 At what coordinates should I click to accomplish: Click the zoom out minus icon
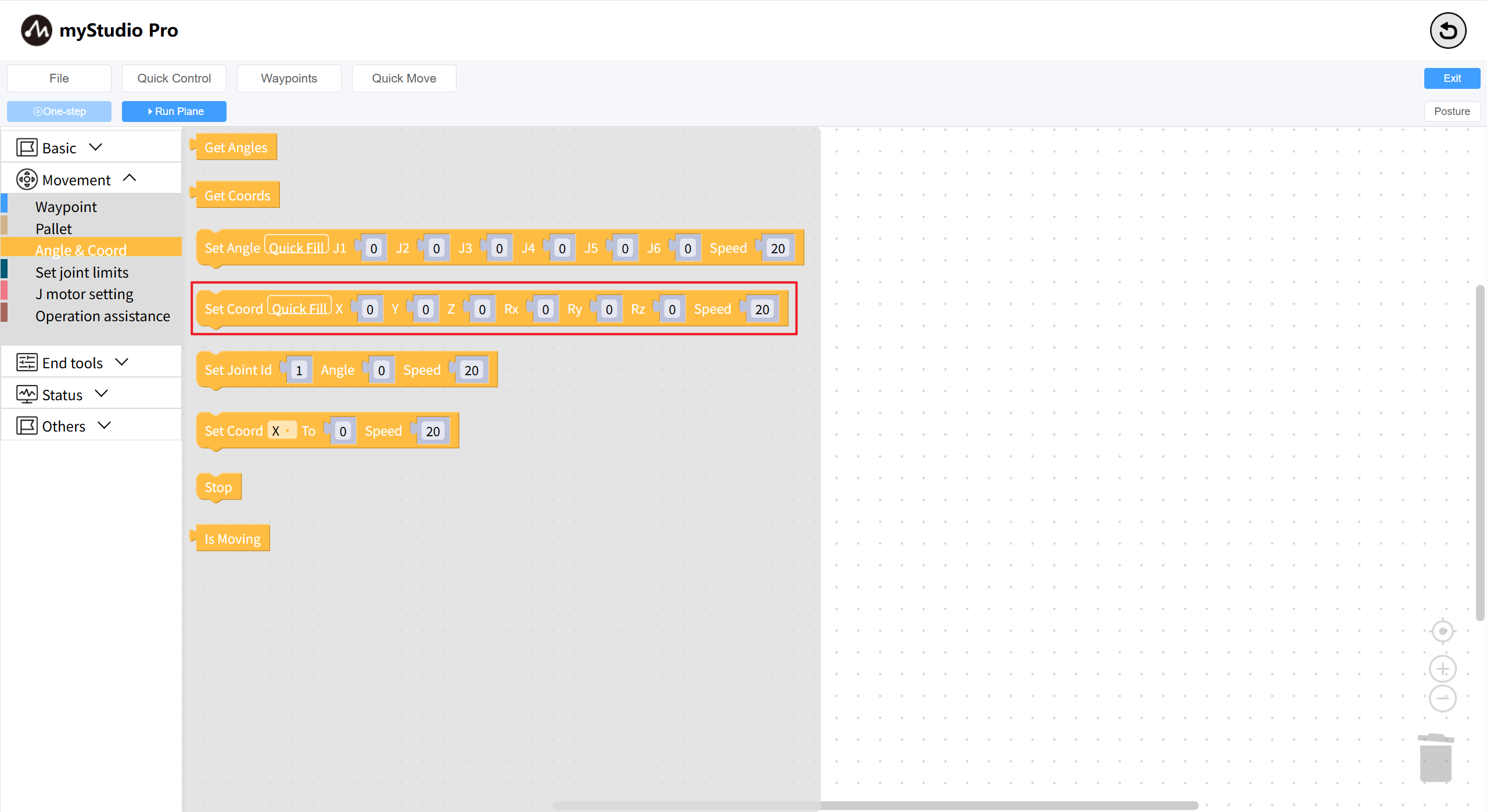[x=1442, y=698]
